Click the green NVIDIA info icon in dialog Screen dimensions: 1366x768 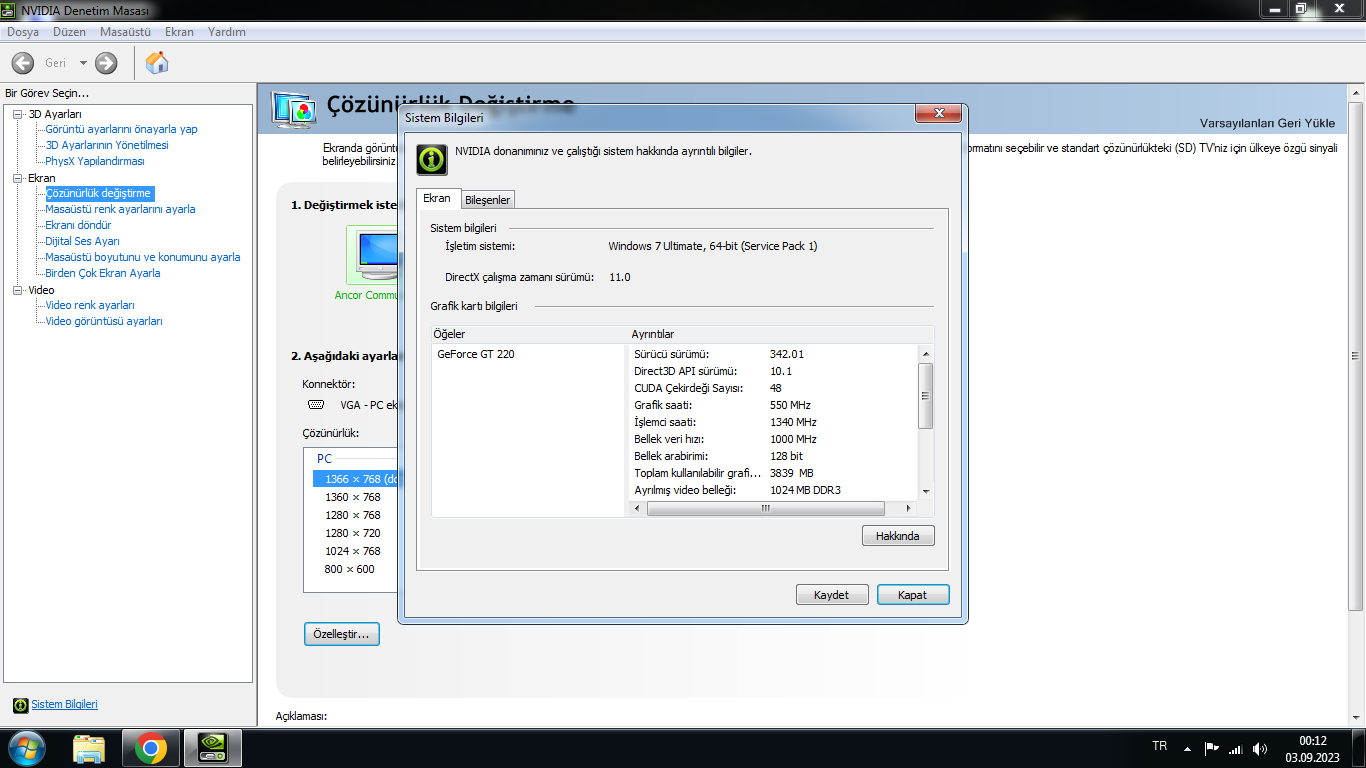pyautogui.click(x=432, y=159)
